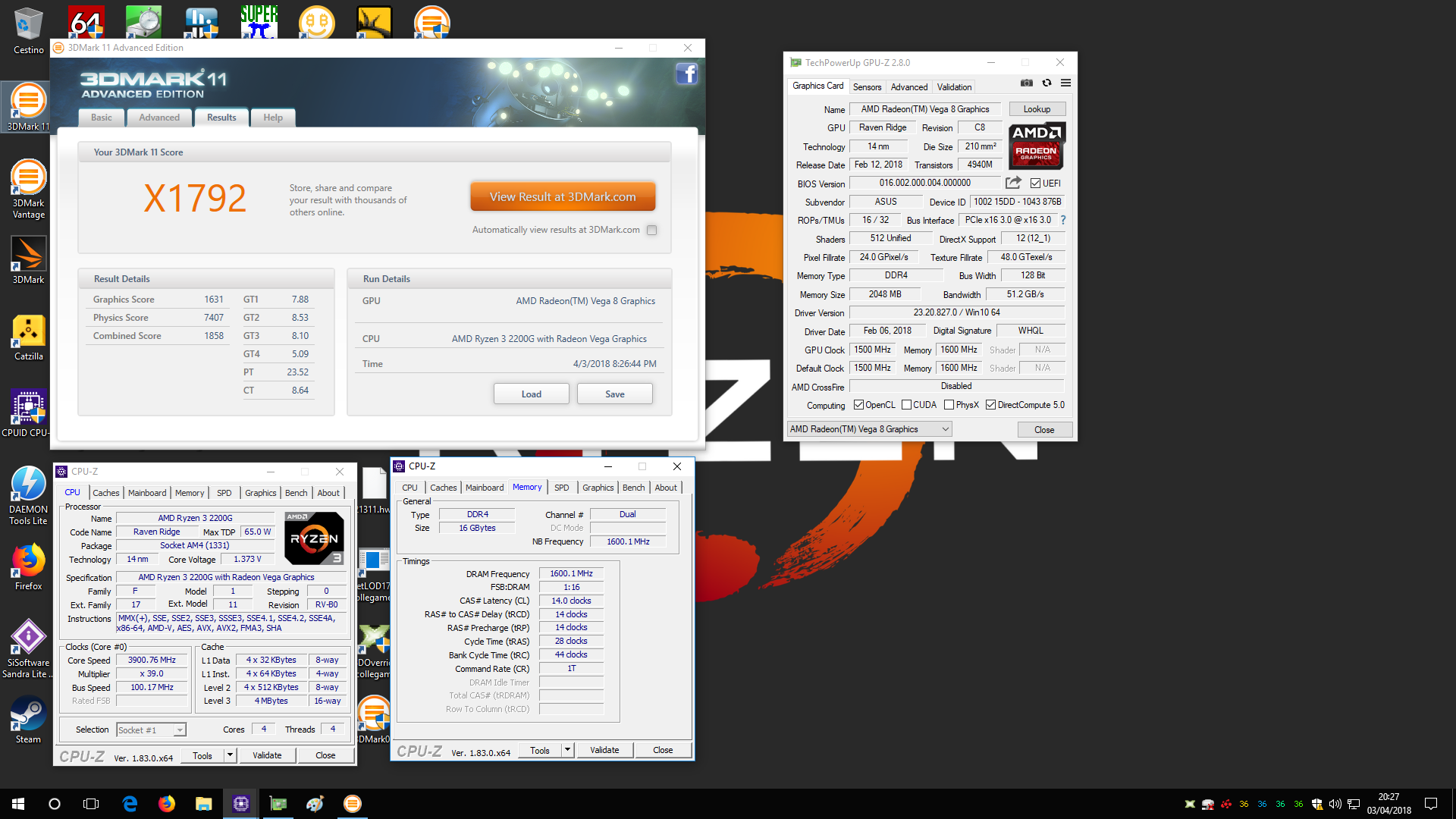Click the Load button in Run Details
The height and width of the screenshot is (819, 1456).
click(531, 394)
